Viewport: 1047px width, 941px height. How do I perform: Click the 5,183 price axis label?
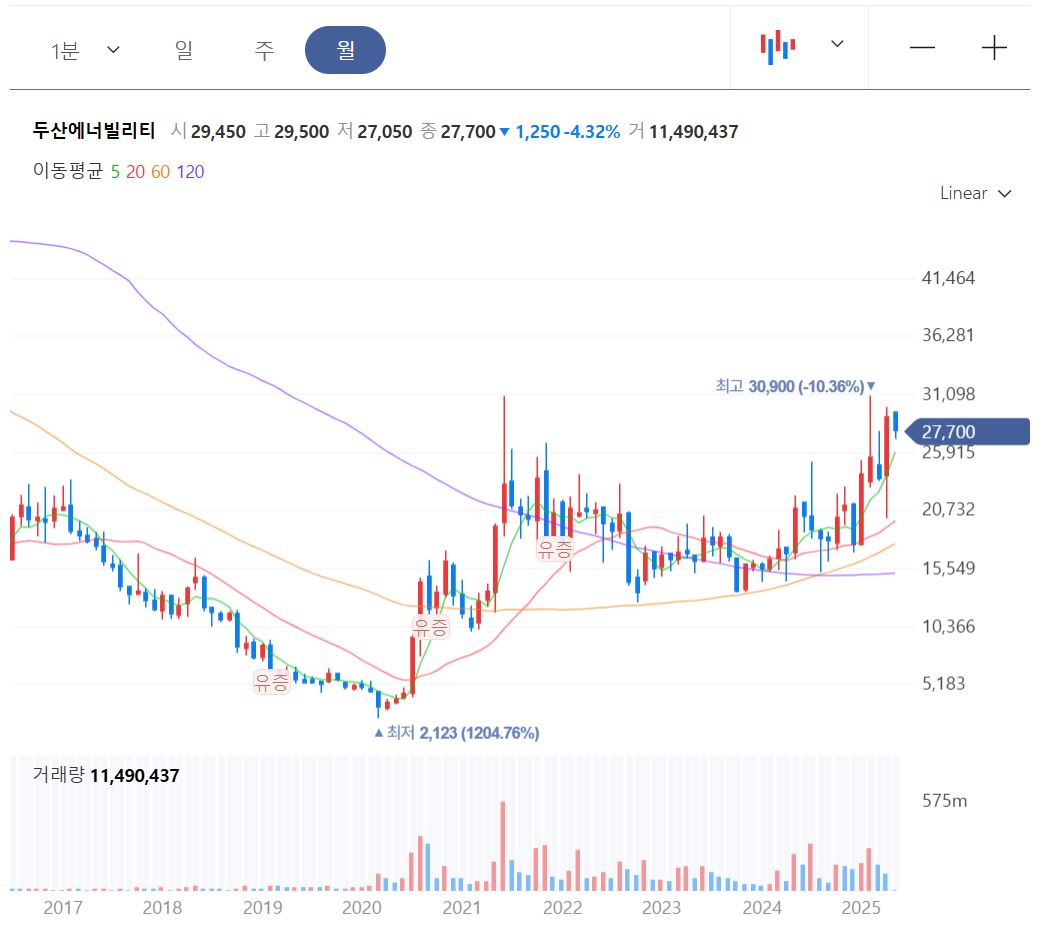click(x=944, y=684)
